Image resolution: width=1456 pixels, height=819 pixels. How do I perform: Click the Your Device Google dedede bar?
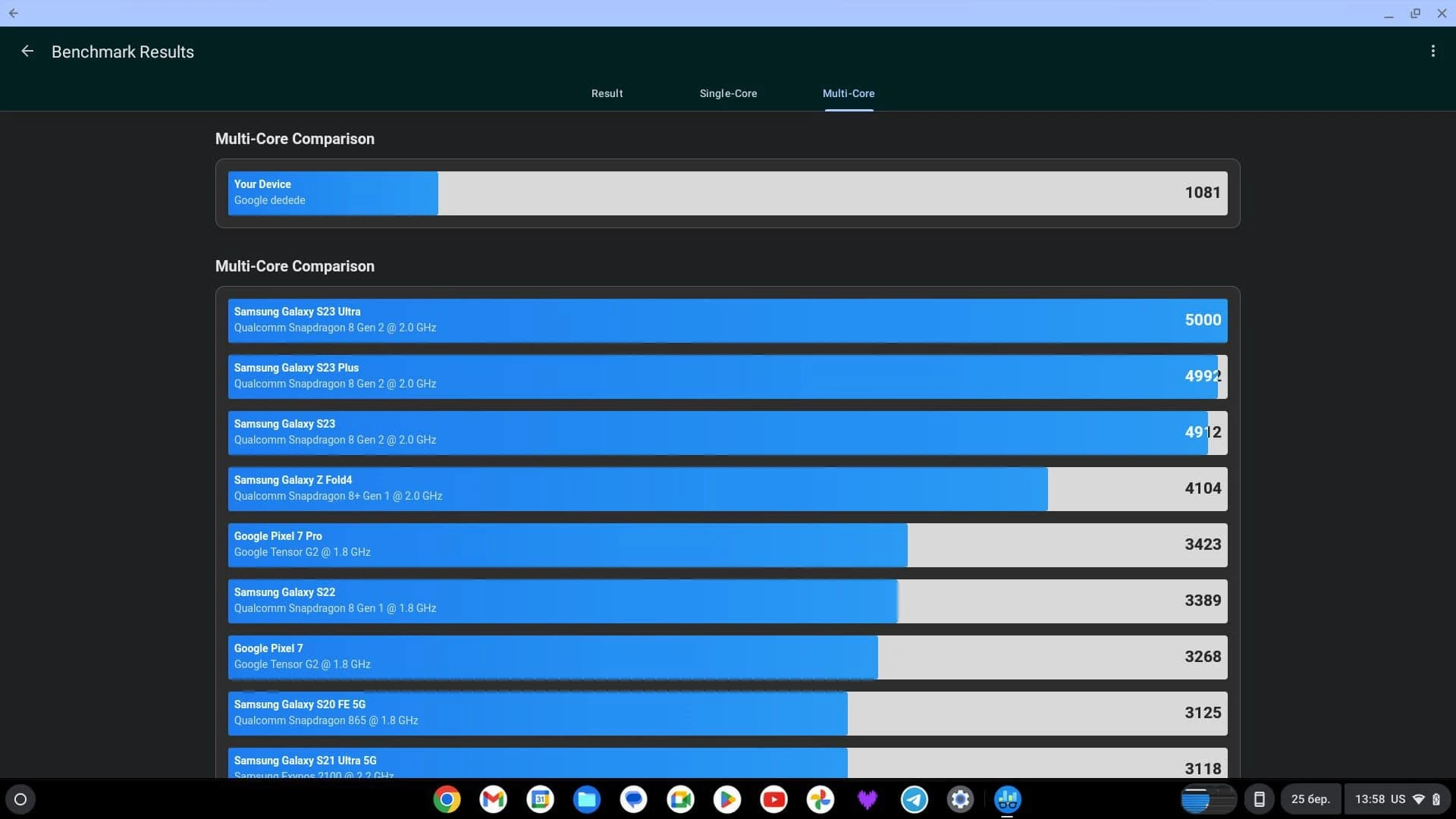tap(727, 193)
